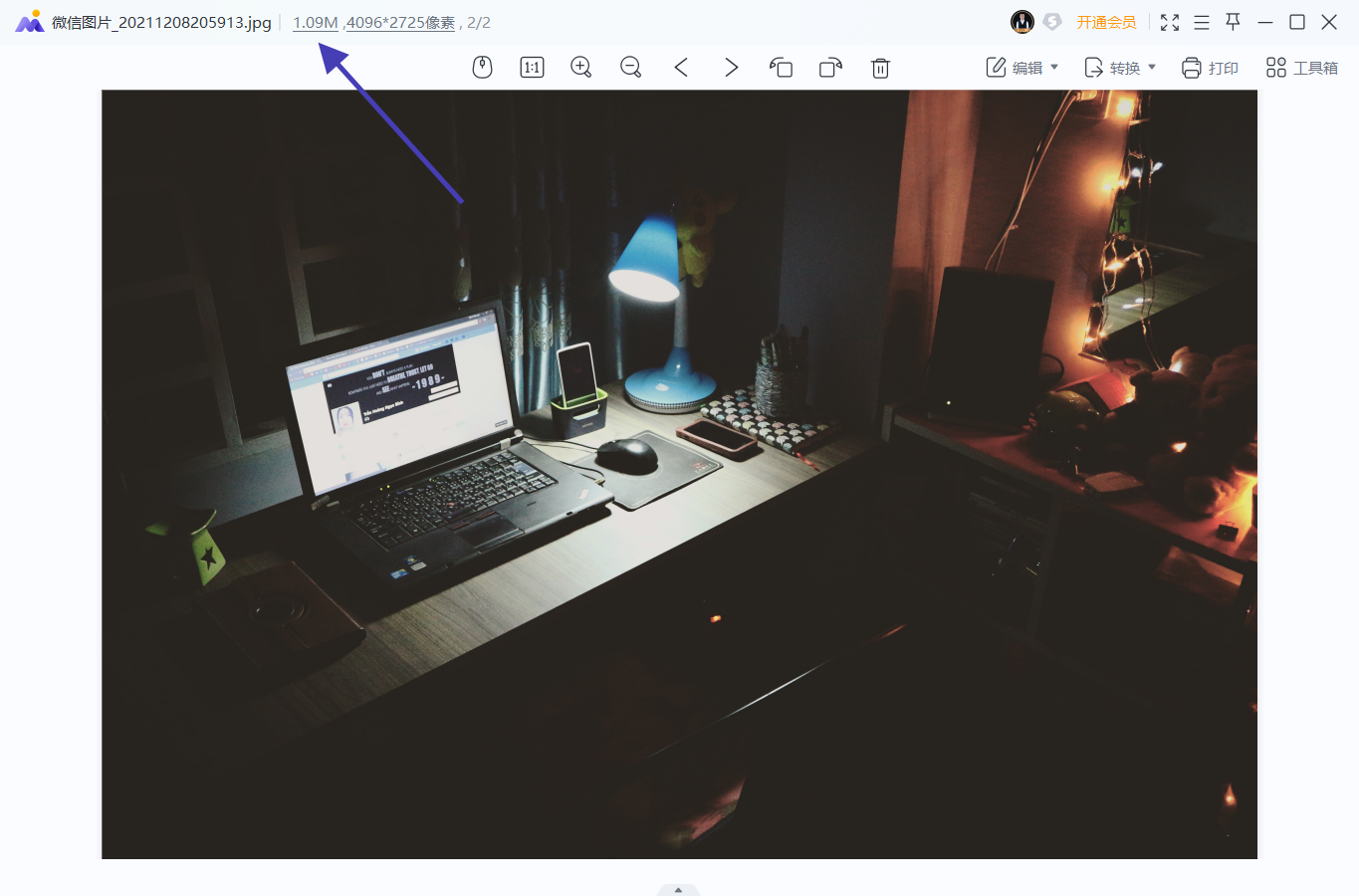1359x896 pixels.
Task: Click the mouse scroll mode icon
Action: coord(482,68)
